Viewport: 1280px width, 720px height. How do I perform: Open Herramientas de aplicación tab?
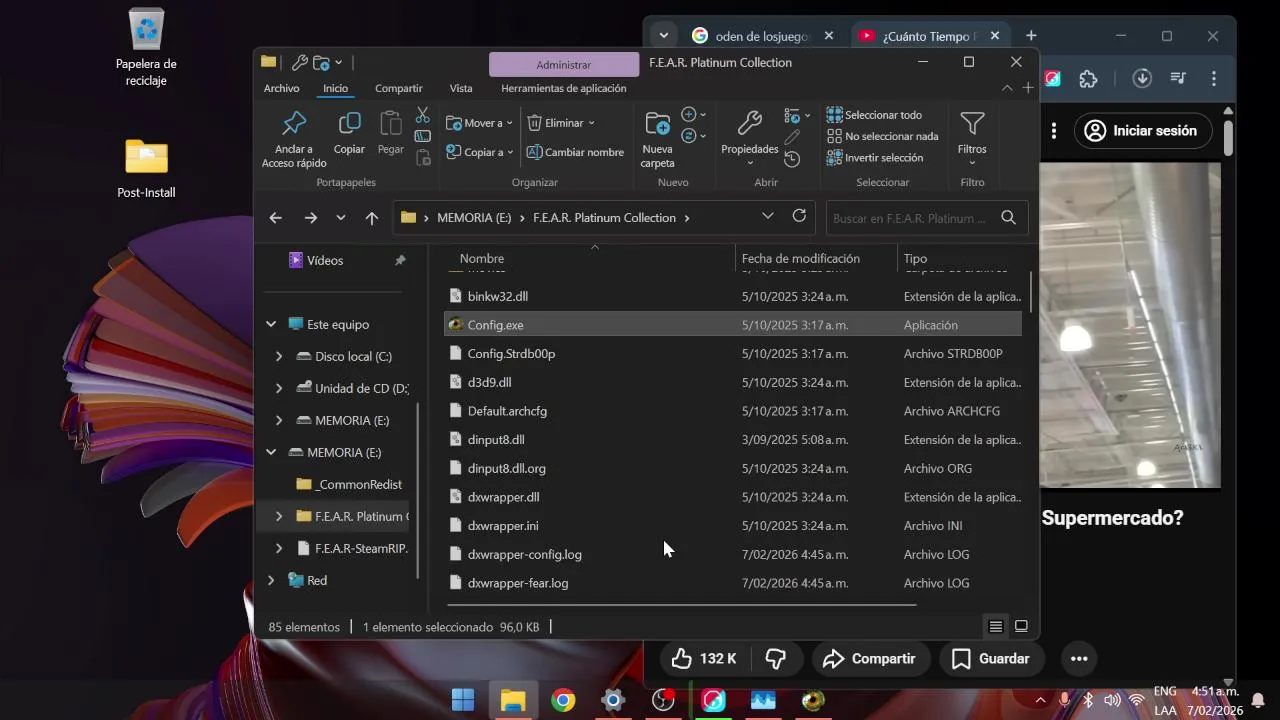[564, 88]
